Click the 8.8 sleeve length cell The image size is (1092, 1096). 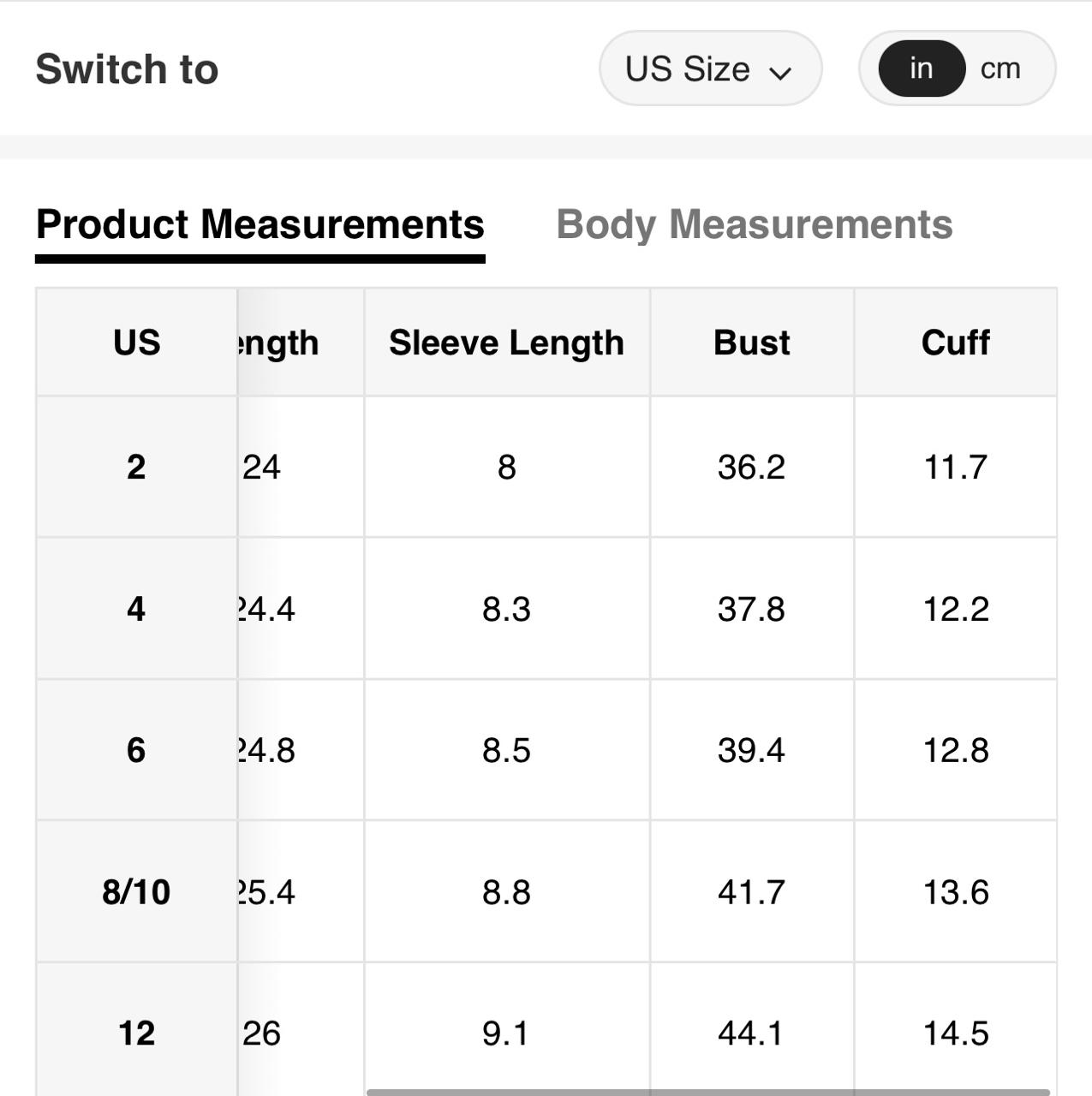pos(506,892)
